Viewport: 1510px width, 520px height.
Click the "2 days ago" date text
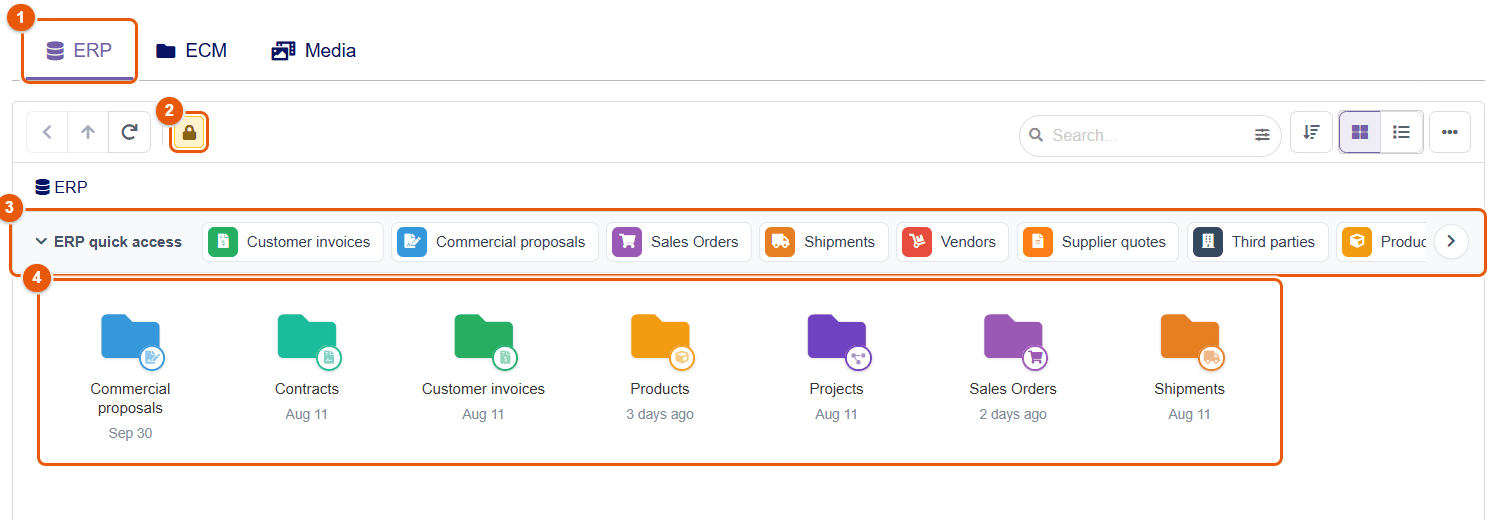click(1013, 414)
